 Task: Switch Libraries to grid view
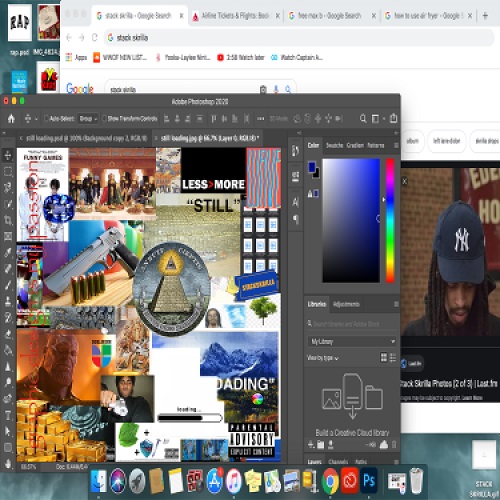pyautogui.click(x=384, y=358)
